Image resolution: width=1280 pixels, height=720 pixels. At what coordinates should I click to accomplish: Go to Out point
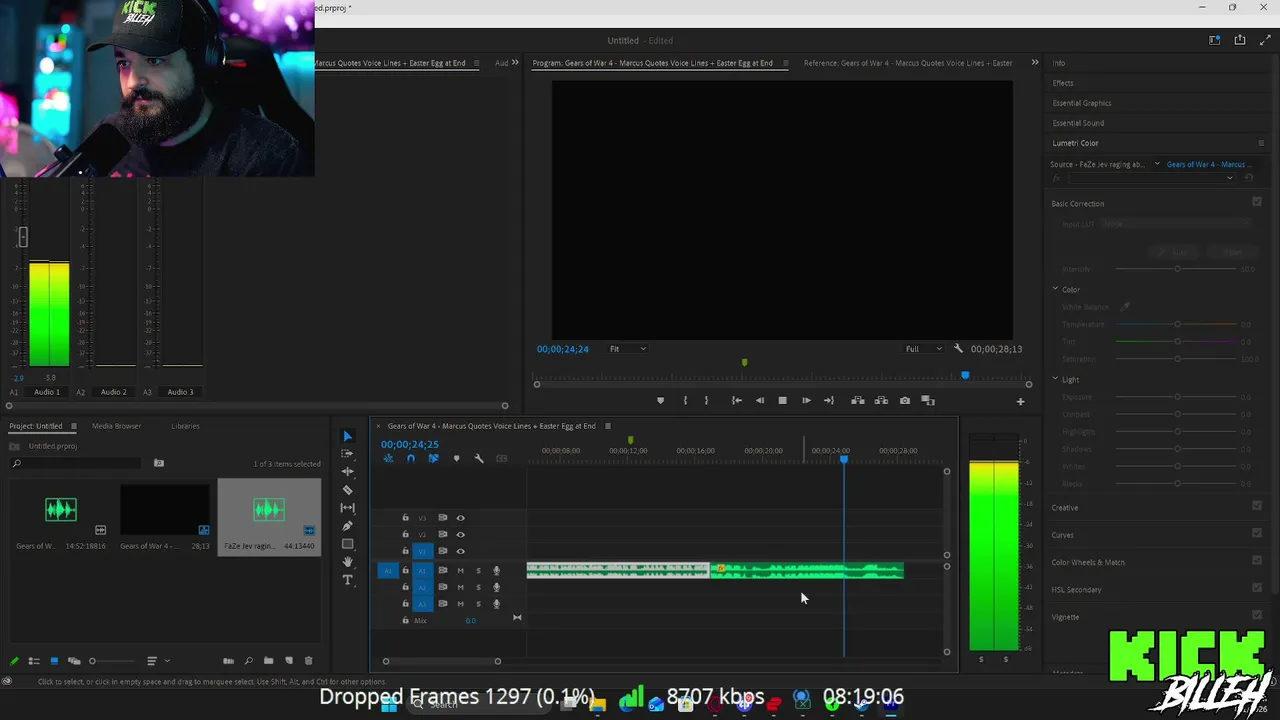click(x=828, y=401)
